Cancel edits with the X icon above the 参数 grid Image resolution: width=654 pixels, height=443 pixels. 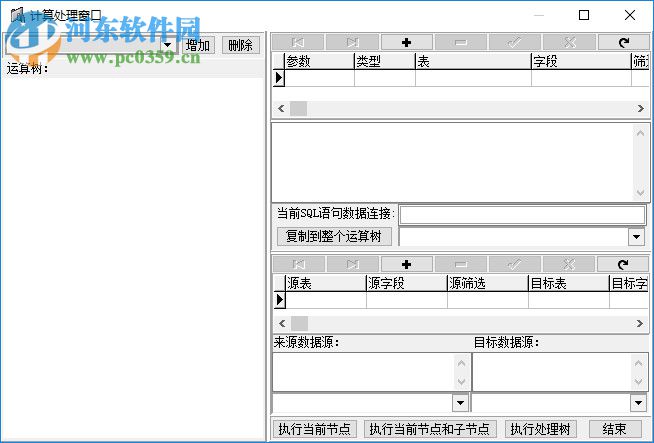click(569, 42)
